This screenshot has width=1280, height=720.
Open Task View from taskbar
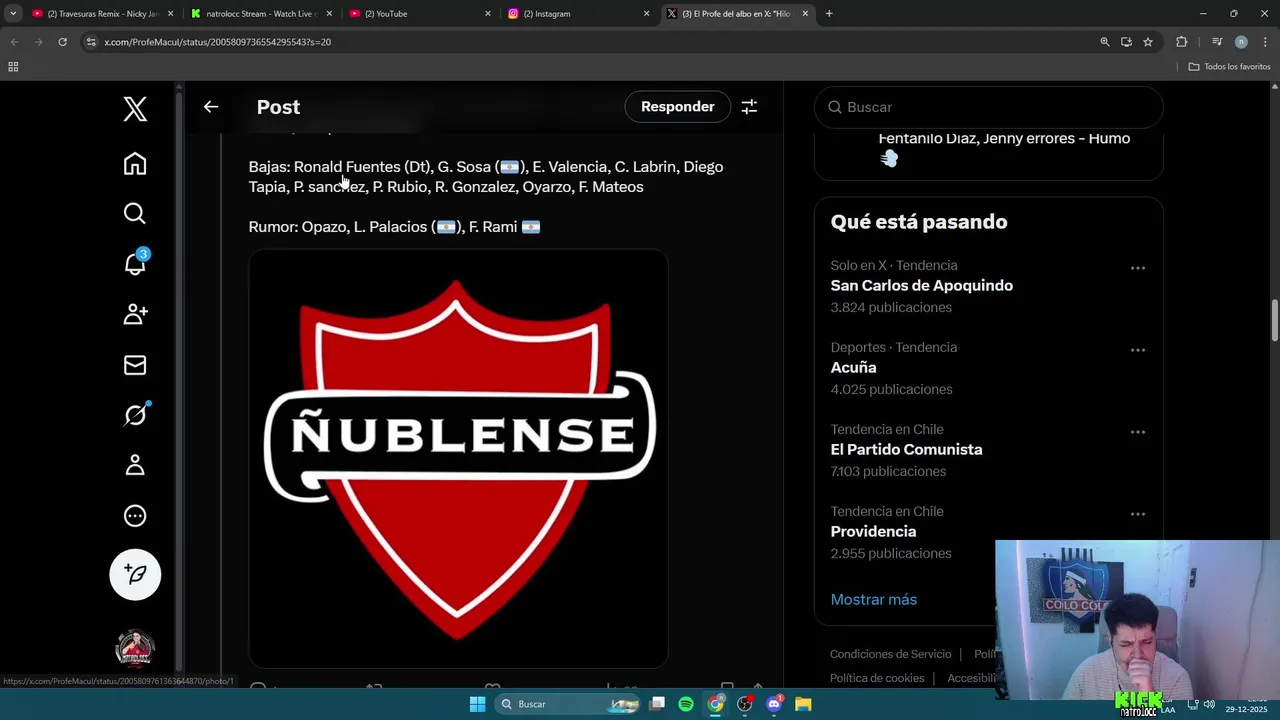tap(657, 704)
